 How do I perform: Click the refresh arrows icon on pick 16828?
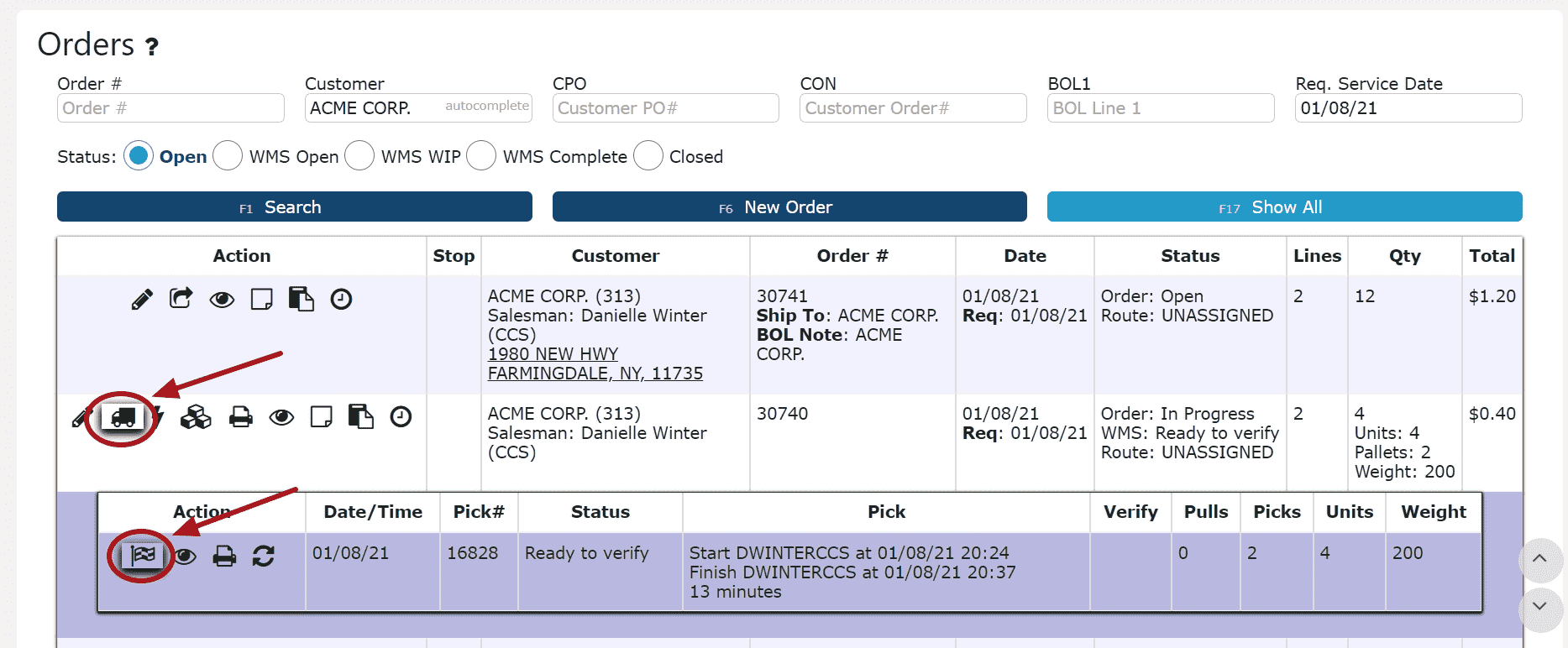[x=264, y=556]
